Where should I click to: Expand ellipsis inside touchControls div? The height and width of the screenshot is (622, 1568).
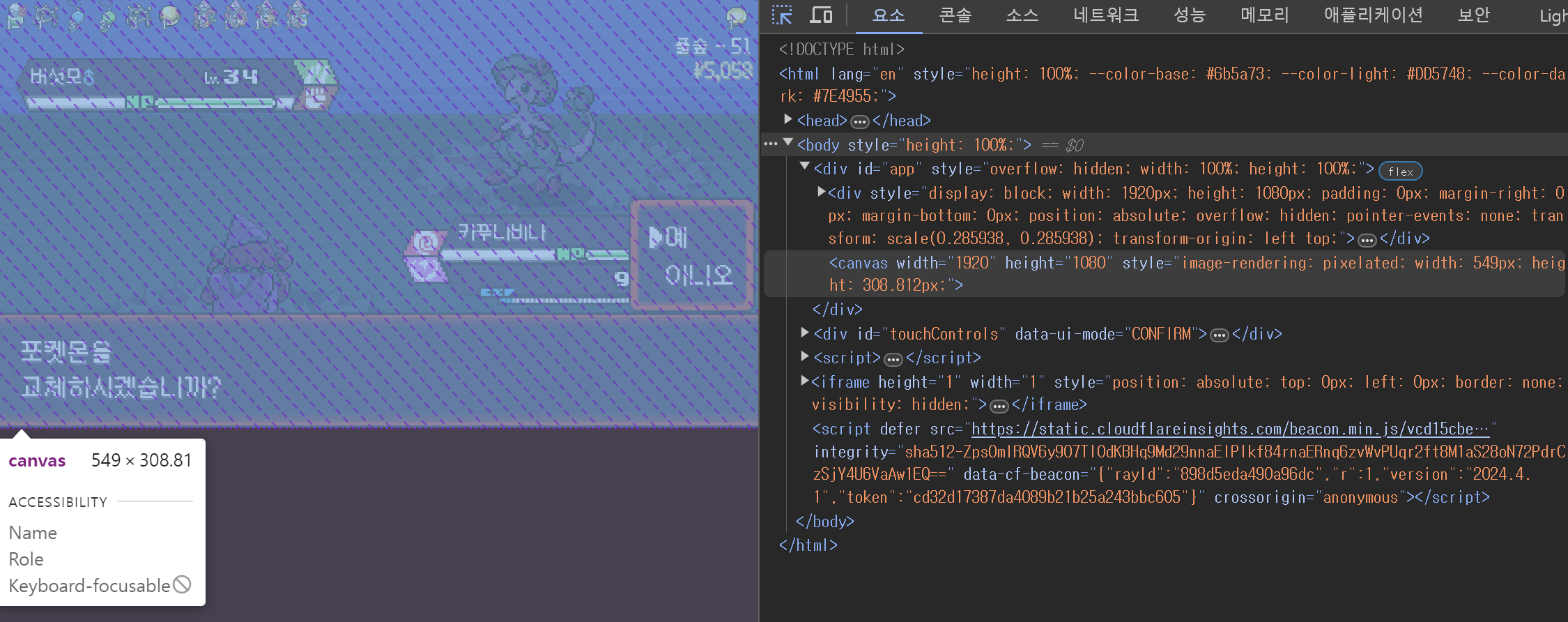point(1220,335)
